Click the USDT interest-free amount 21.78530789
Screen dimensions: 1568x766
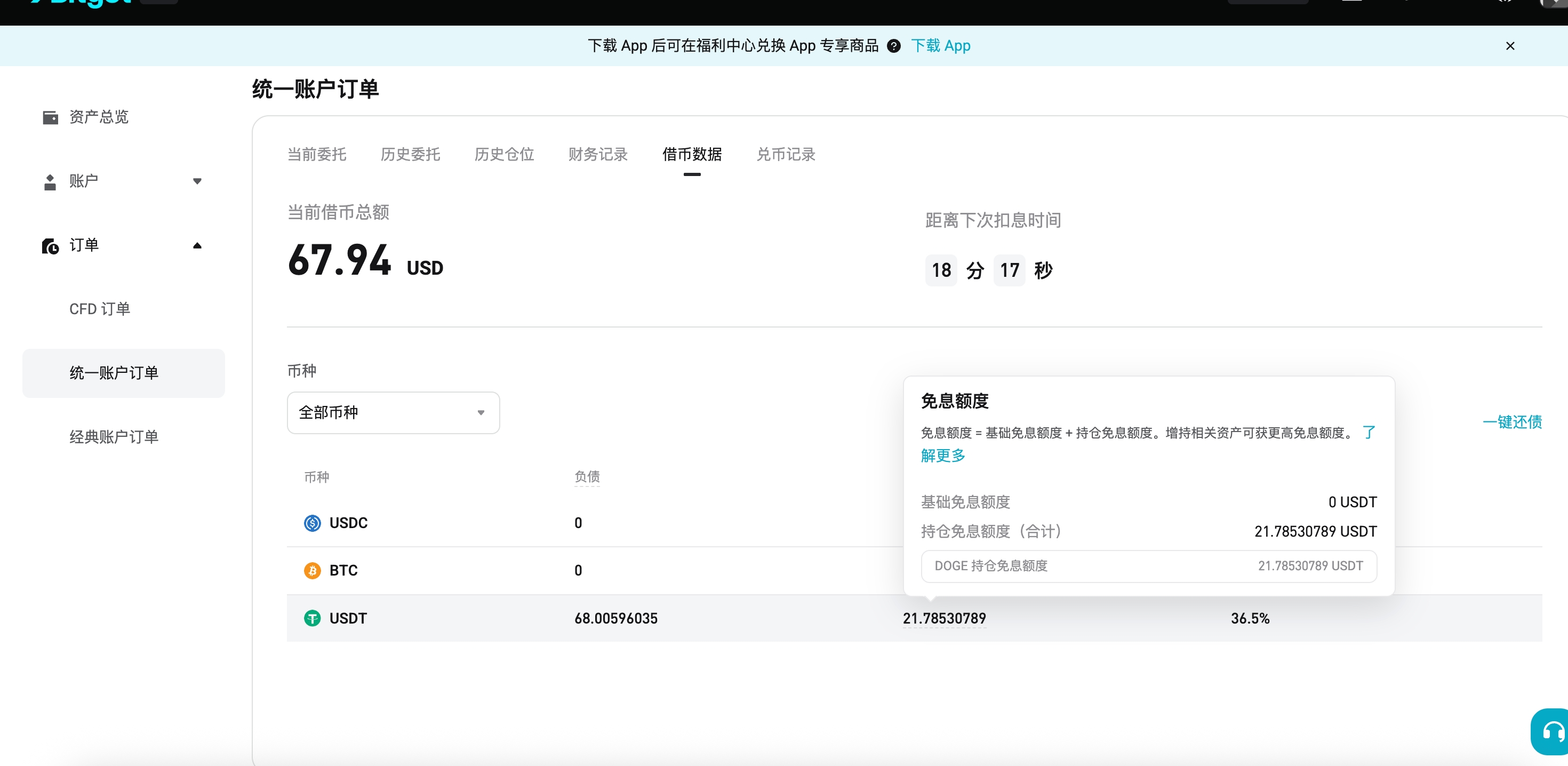point(944,618)
